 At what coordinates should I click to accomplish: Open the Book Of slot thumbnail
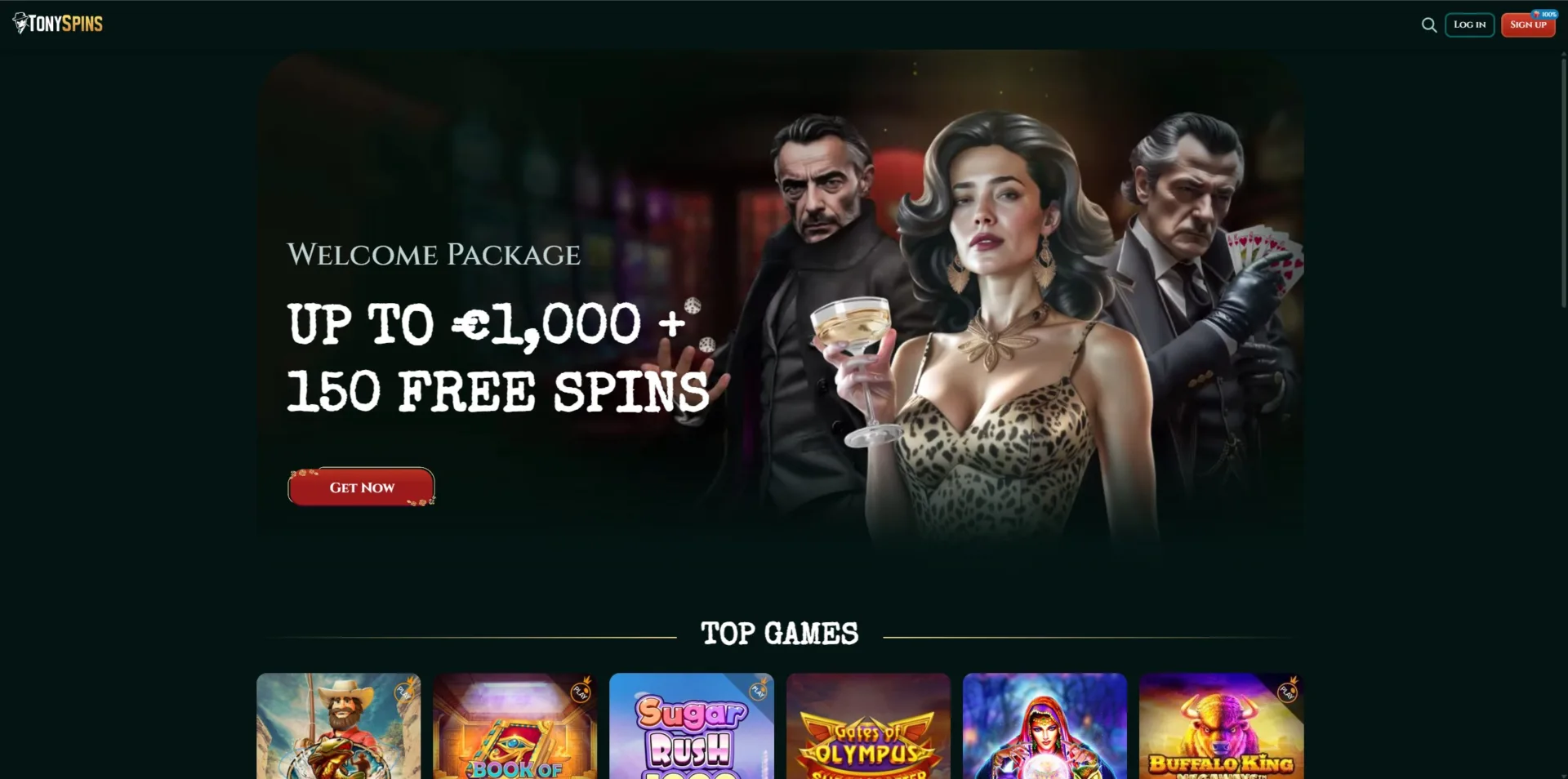click(514, 726)
